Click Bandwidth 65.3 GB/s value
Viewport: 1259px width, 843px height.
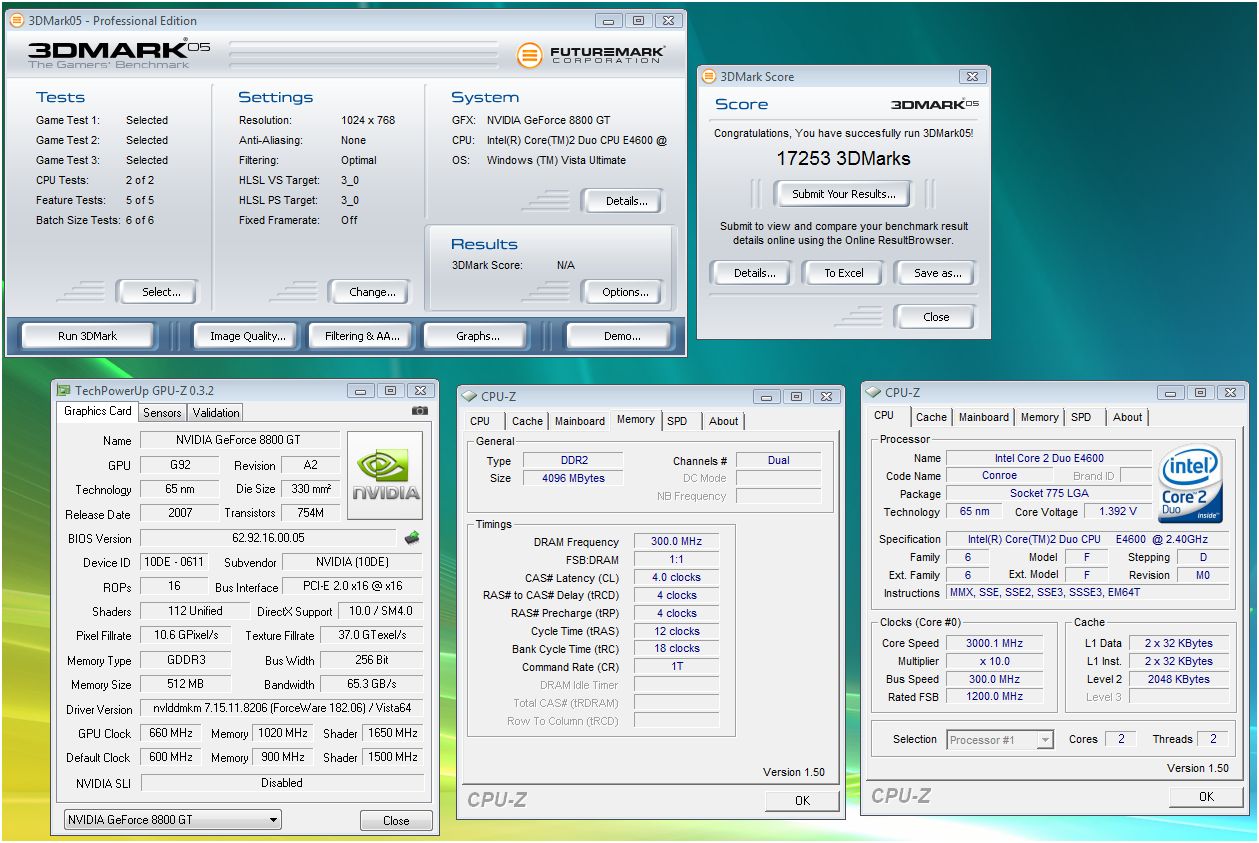(x=372, y=685)
